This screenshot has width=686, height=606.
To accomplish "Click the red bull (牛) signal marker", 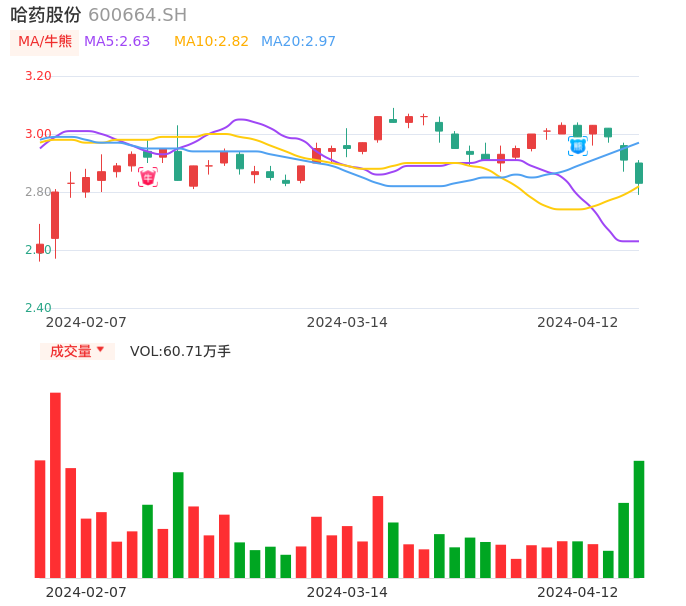I will 148,177.
